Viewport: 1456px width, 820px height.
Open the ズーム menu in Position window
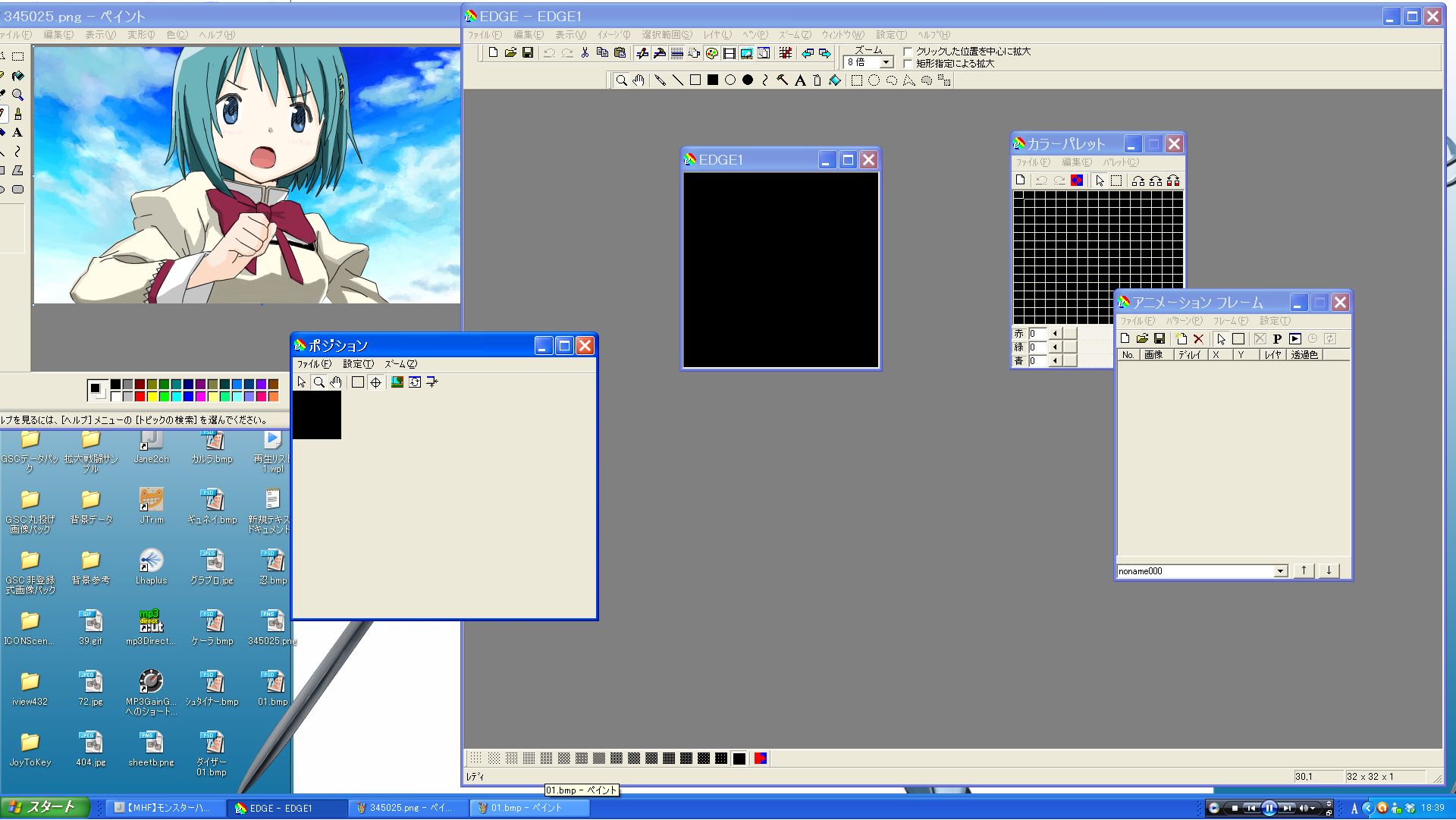(x=400, y=364)
